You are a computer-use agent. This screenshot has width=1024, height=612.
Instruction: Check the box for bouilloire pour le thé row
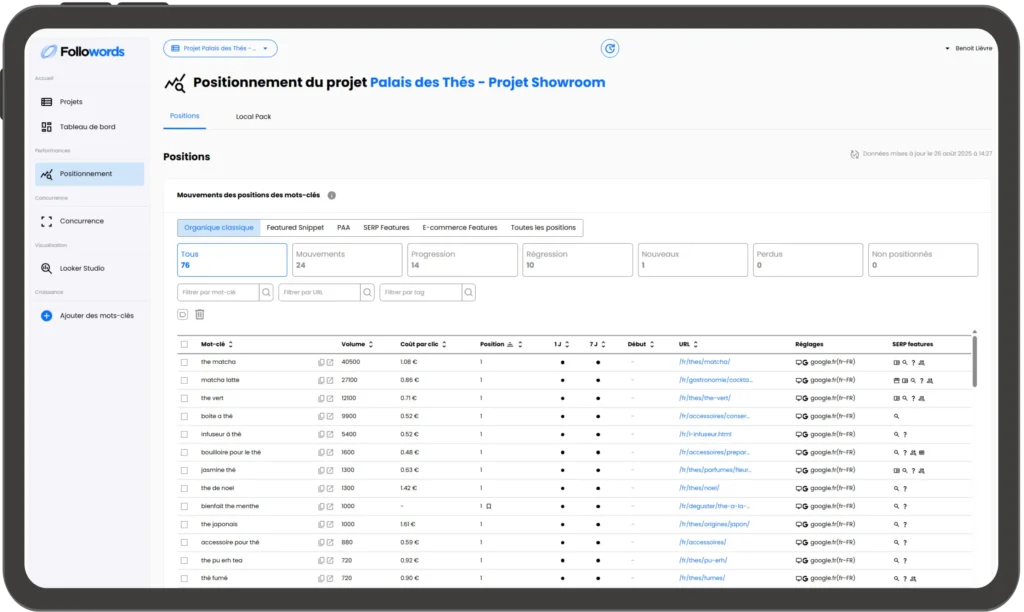point(184,453)
